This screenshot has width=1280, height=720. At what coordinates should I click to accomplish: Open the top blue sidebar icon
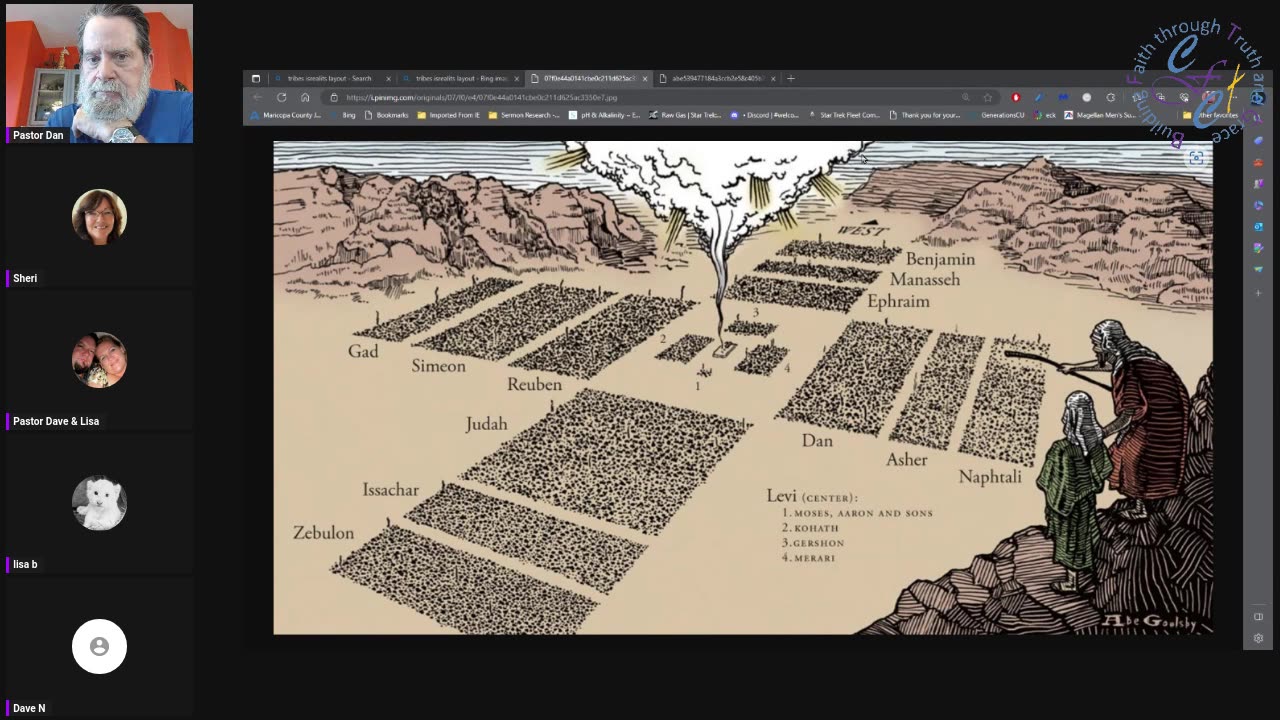pos(1258,140)
